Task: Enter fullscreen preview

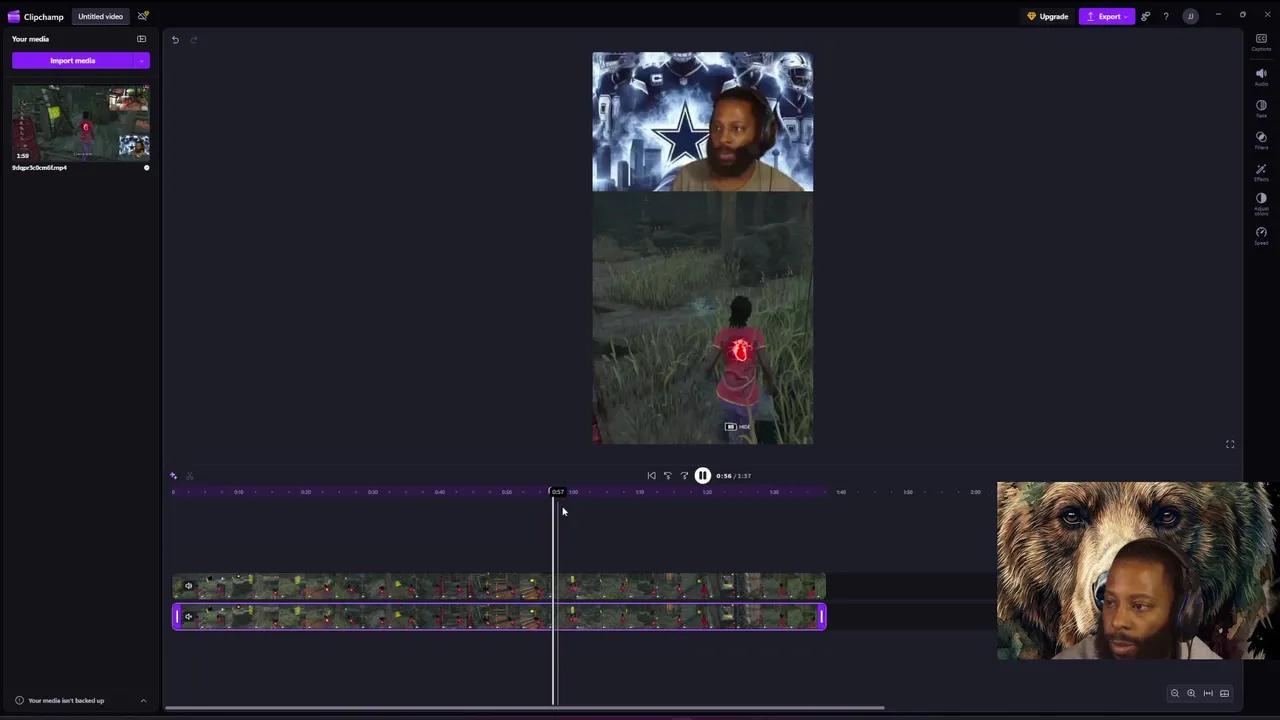Action: (x=1230, y=444)
